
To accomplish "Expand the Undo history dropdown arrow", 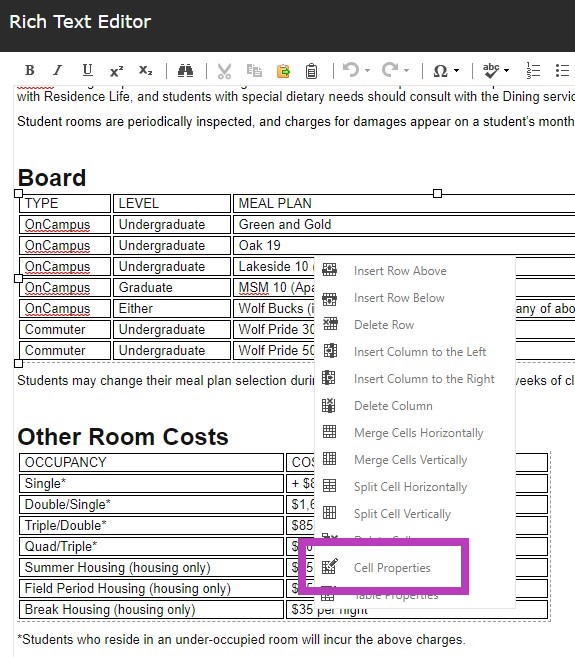I will [x=368, y=70].
